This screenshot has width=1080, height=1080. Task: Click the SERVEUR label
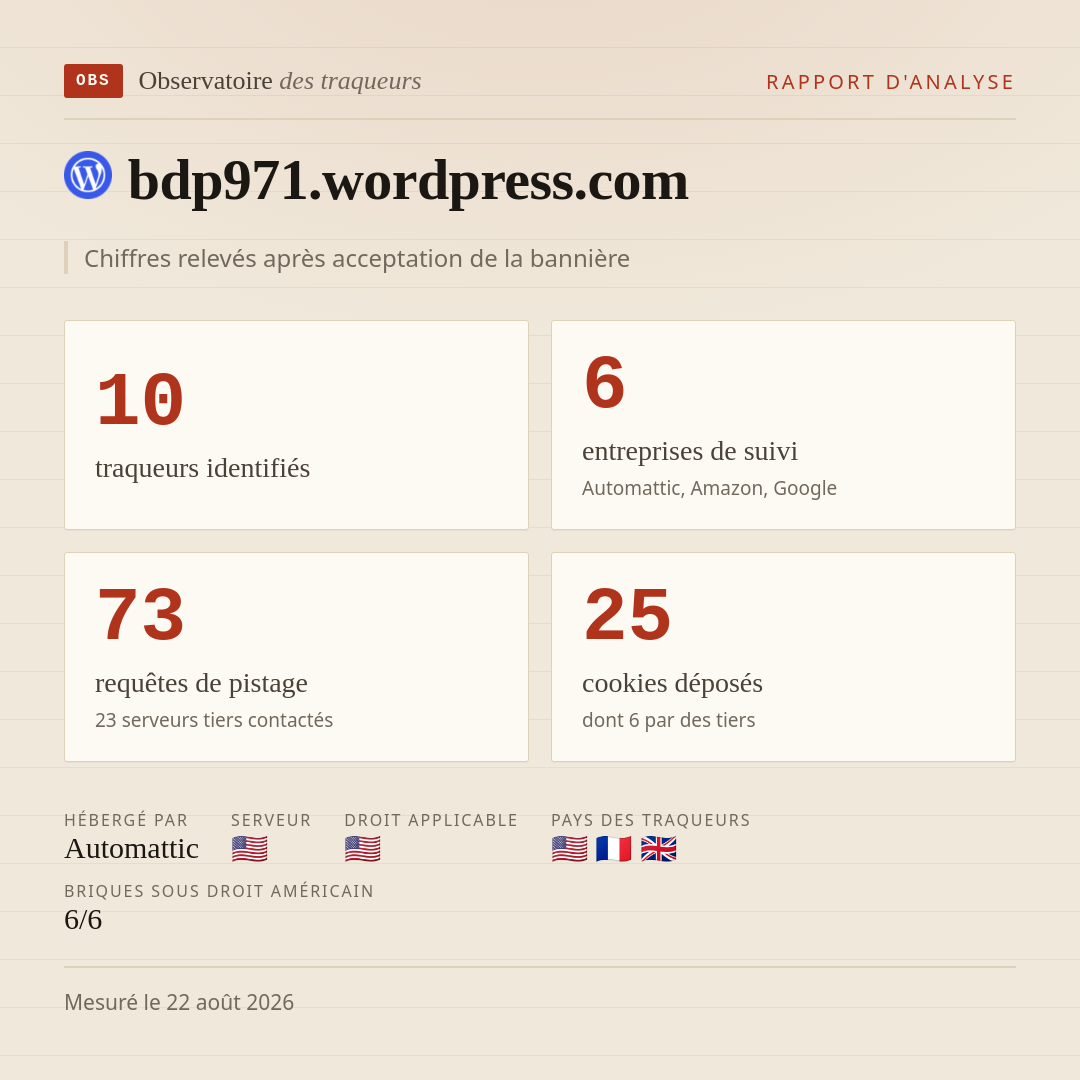click(x=271, y=820)
